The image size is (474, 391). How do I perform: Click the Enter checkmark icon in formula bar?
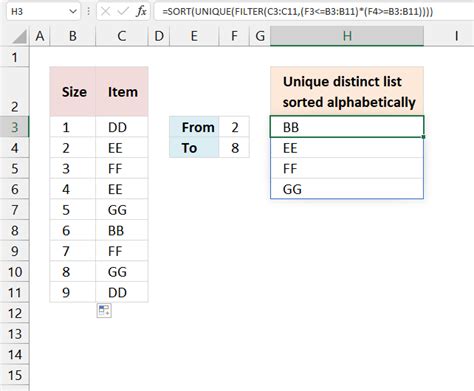(x=123, y=12)
